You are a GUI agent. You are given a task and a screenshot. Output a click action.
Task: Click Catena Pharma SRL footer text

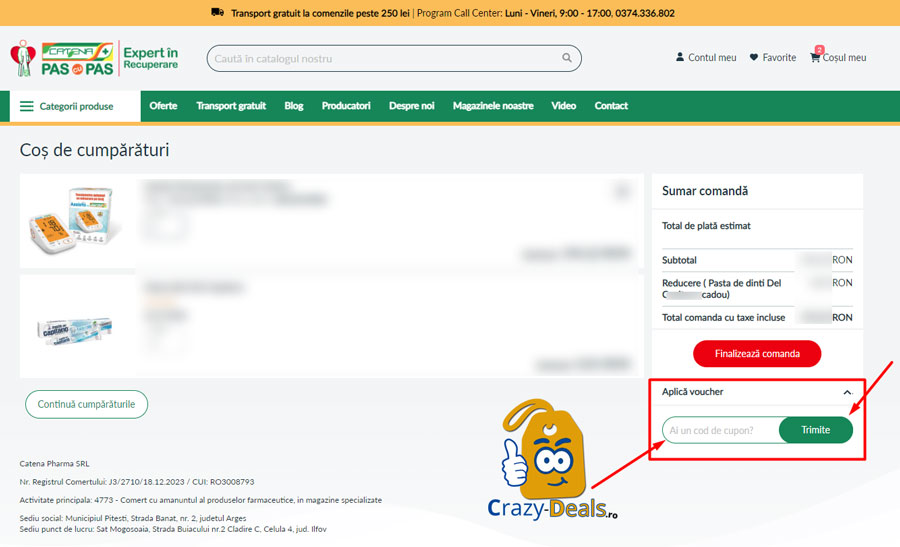tap(55, 463)
